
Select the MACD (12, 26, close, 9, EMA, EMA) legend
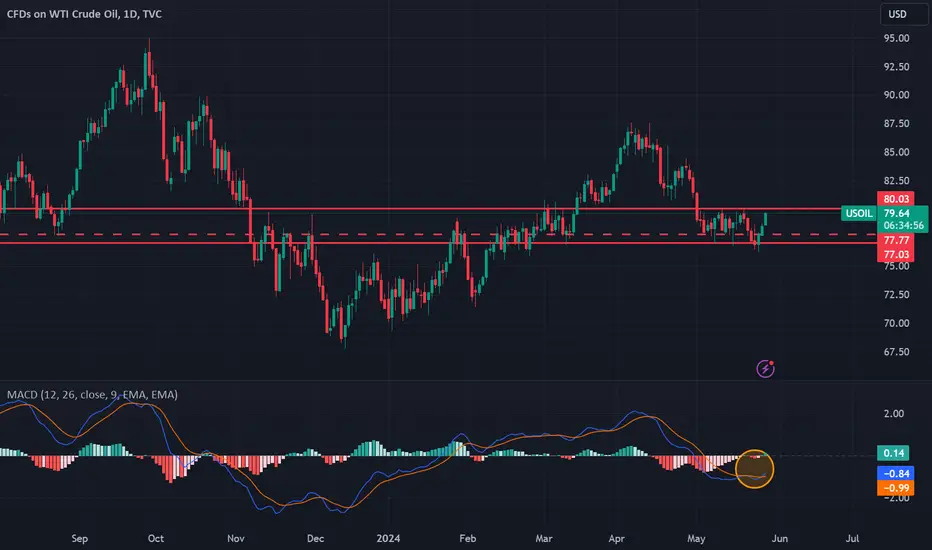[x=92, y=394]
